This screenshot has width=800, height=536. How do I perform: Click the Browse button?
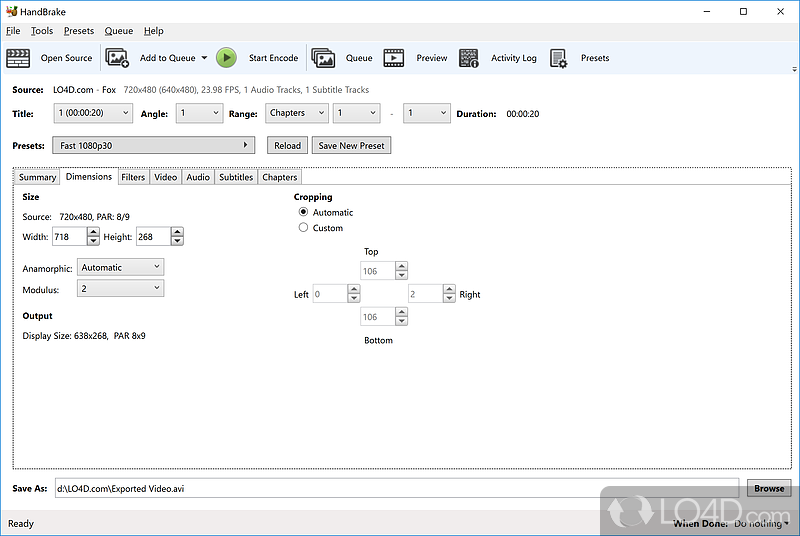pyautogui.click(x=769, y=488)
